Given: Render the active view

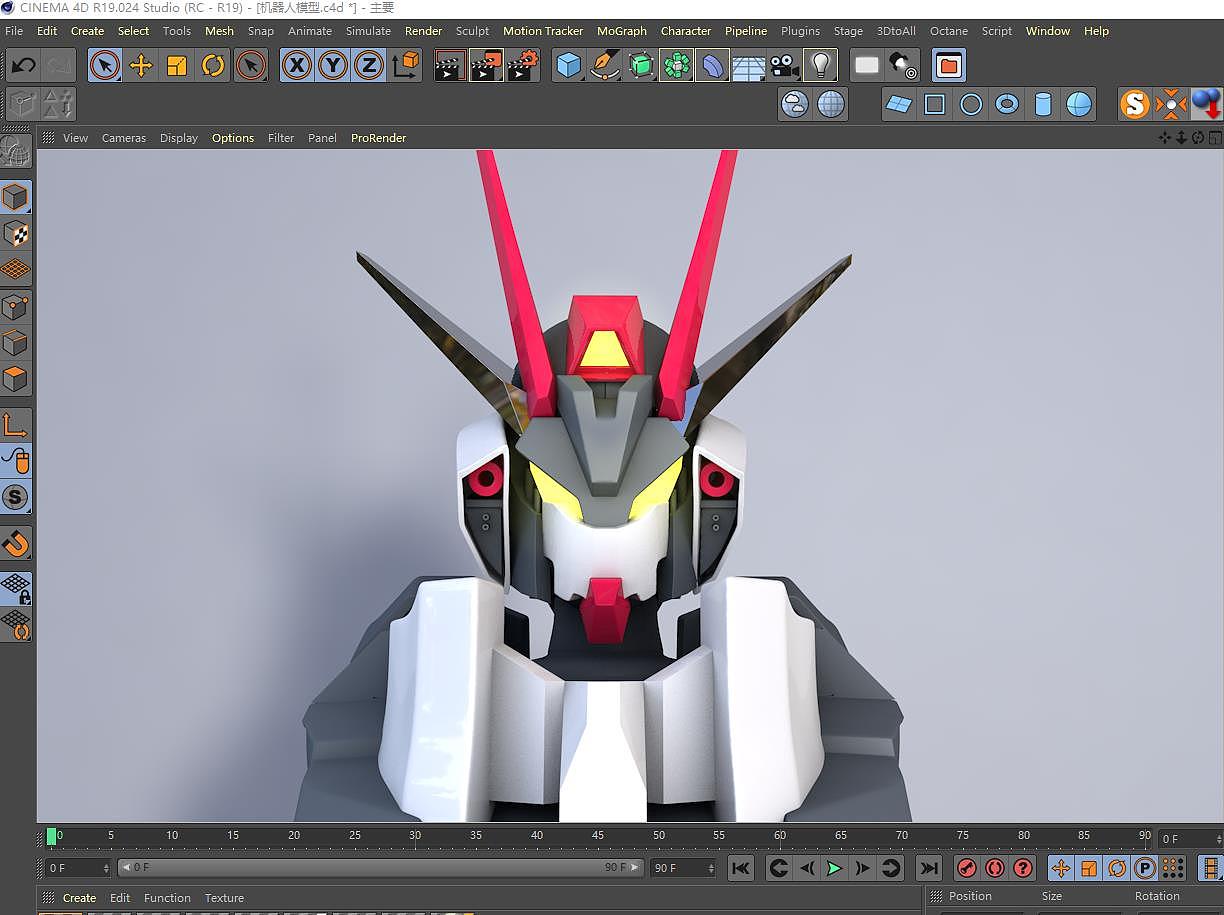Looking at the screenshot, I should tap(450, 67).
